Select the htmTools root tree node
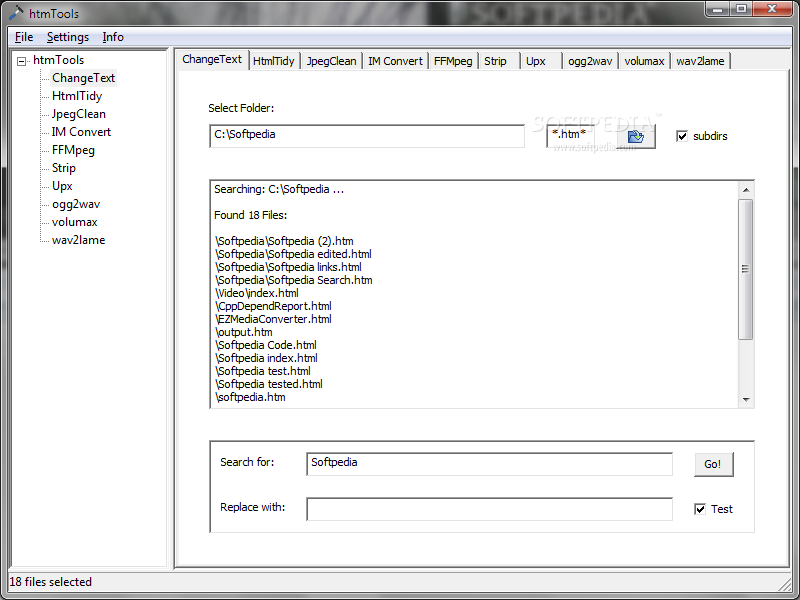 pos(58,60)
